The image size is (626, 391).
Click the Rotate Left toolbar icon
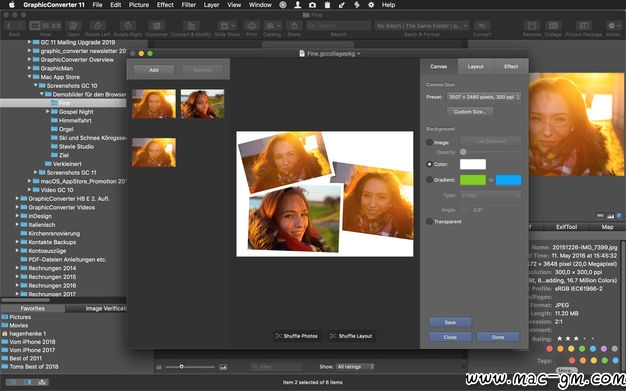[x=97, y=26]
